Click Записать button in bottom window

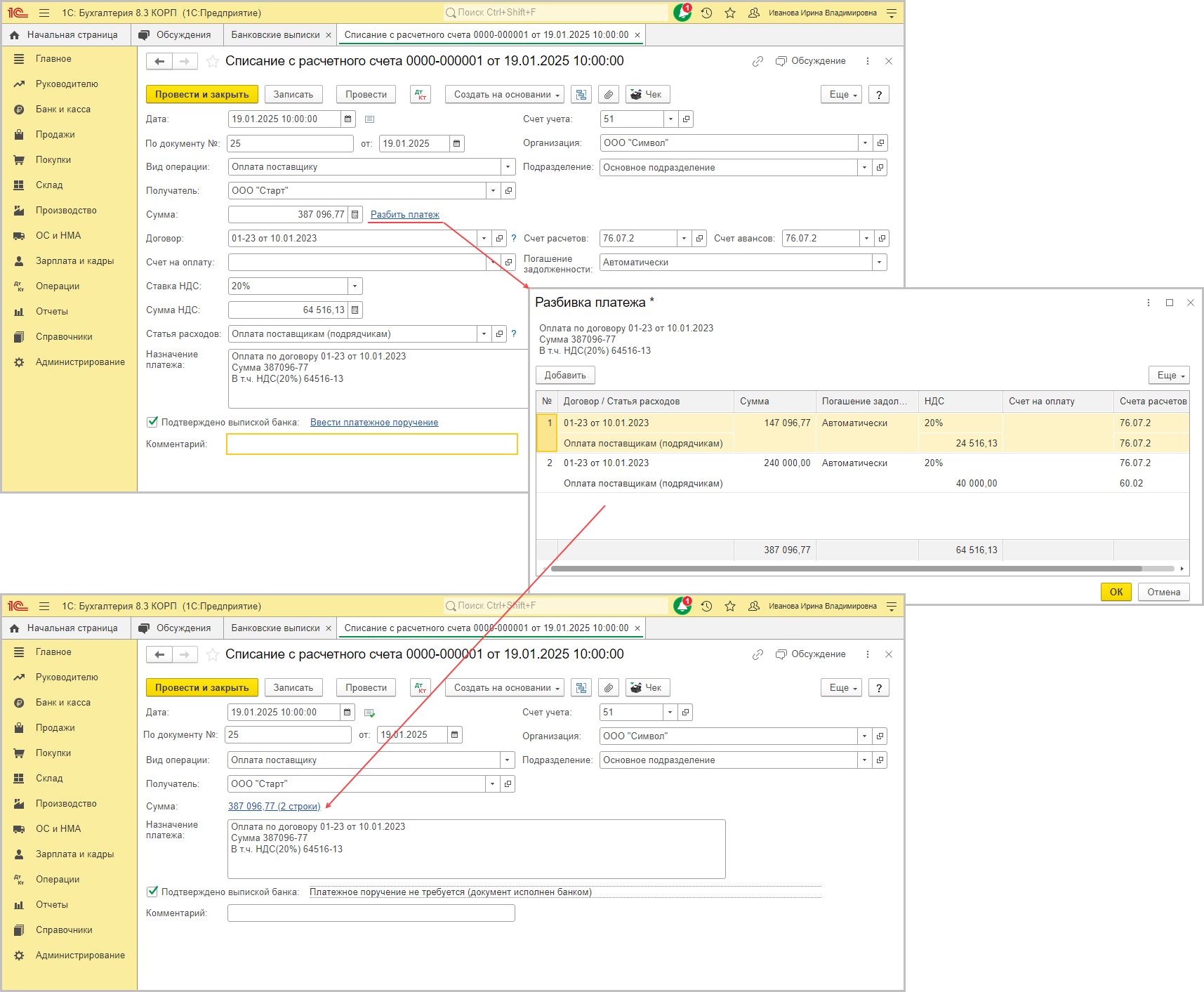(x=293, y=688)
